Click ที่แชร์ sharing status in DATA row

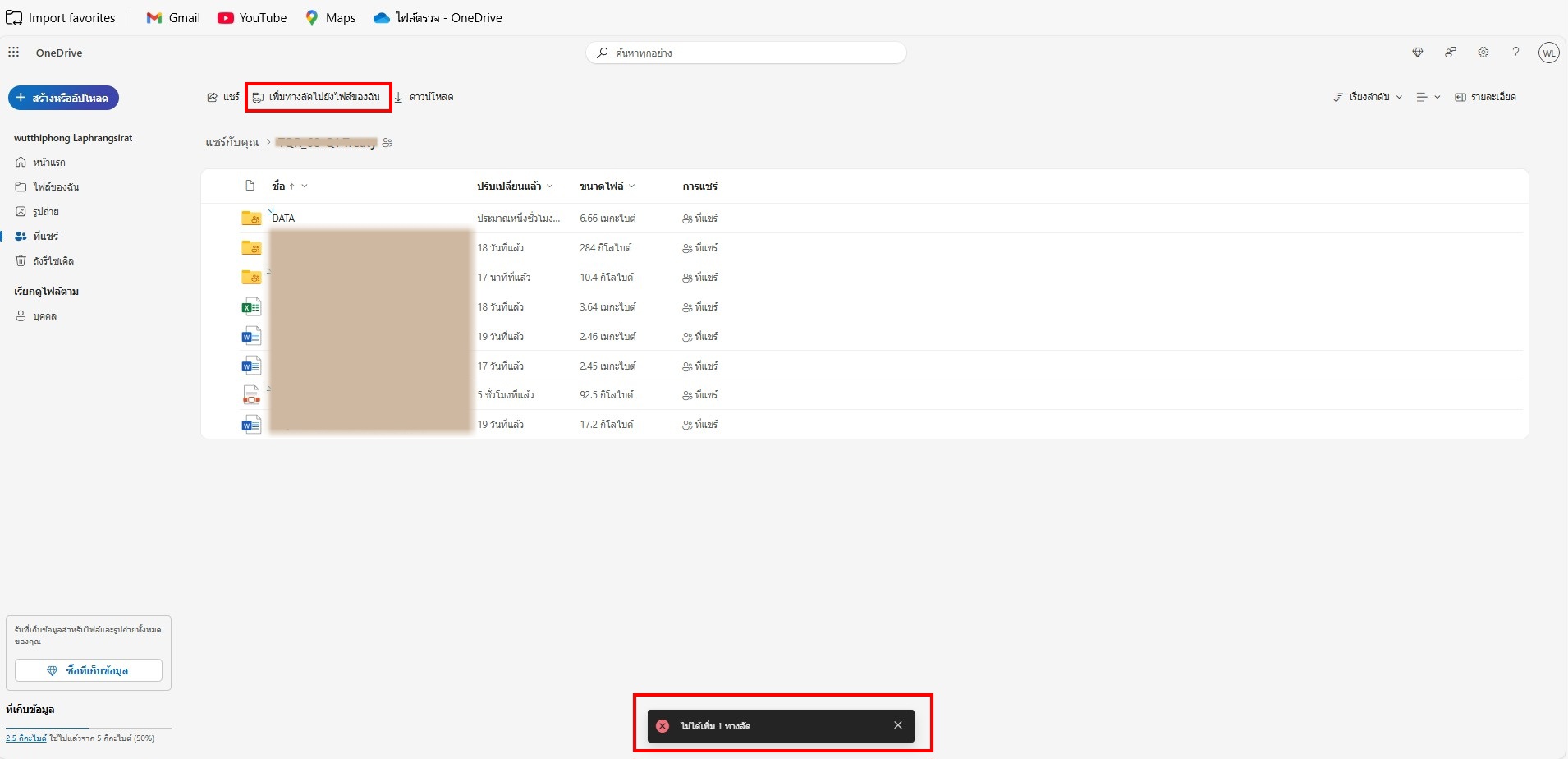699,218
